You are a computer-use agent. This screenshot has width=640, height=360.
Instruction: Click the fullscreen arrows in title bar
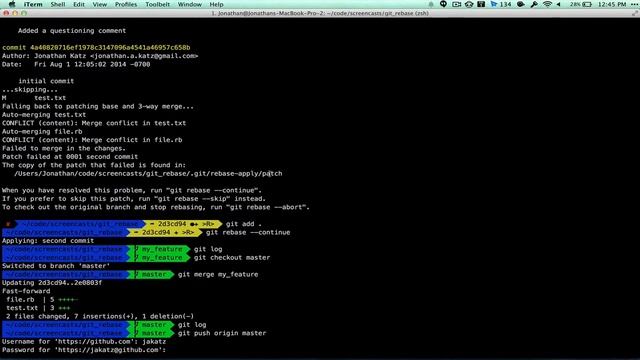(x=635, y=13)
